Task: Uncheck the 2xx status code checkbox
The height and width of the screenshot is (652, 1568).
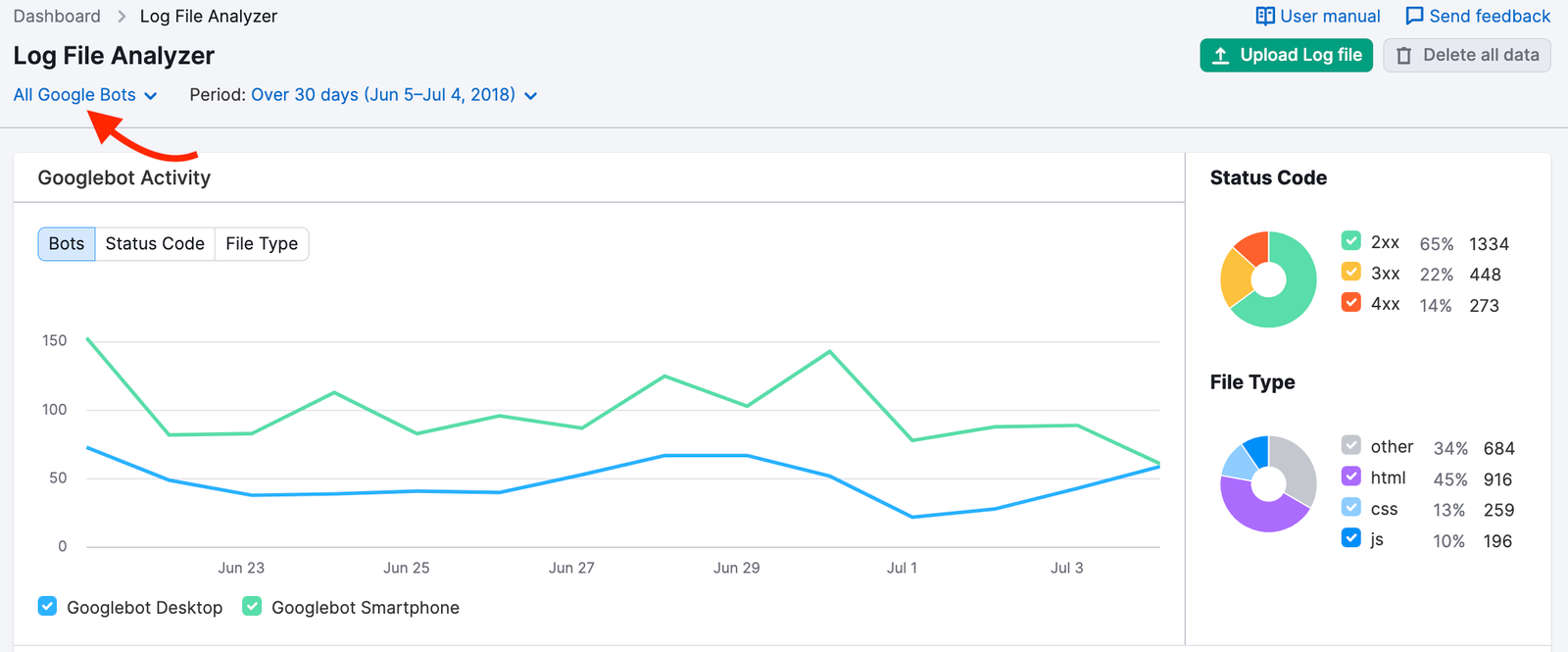Action: 1351,241
